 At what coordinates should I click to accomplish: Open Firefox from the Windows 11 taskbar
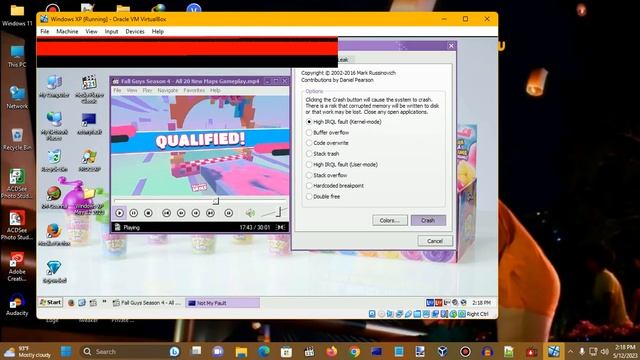point(331,351)
